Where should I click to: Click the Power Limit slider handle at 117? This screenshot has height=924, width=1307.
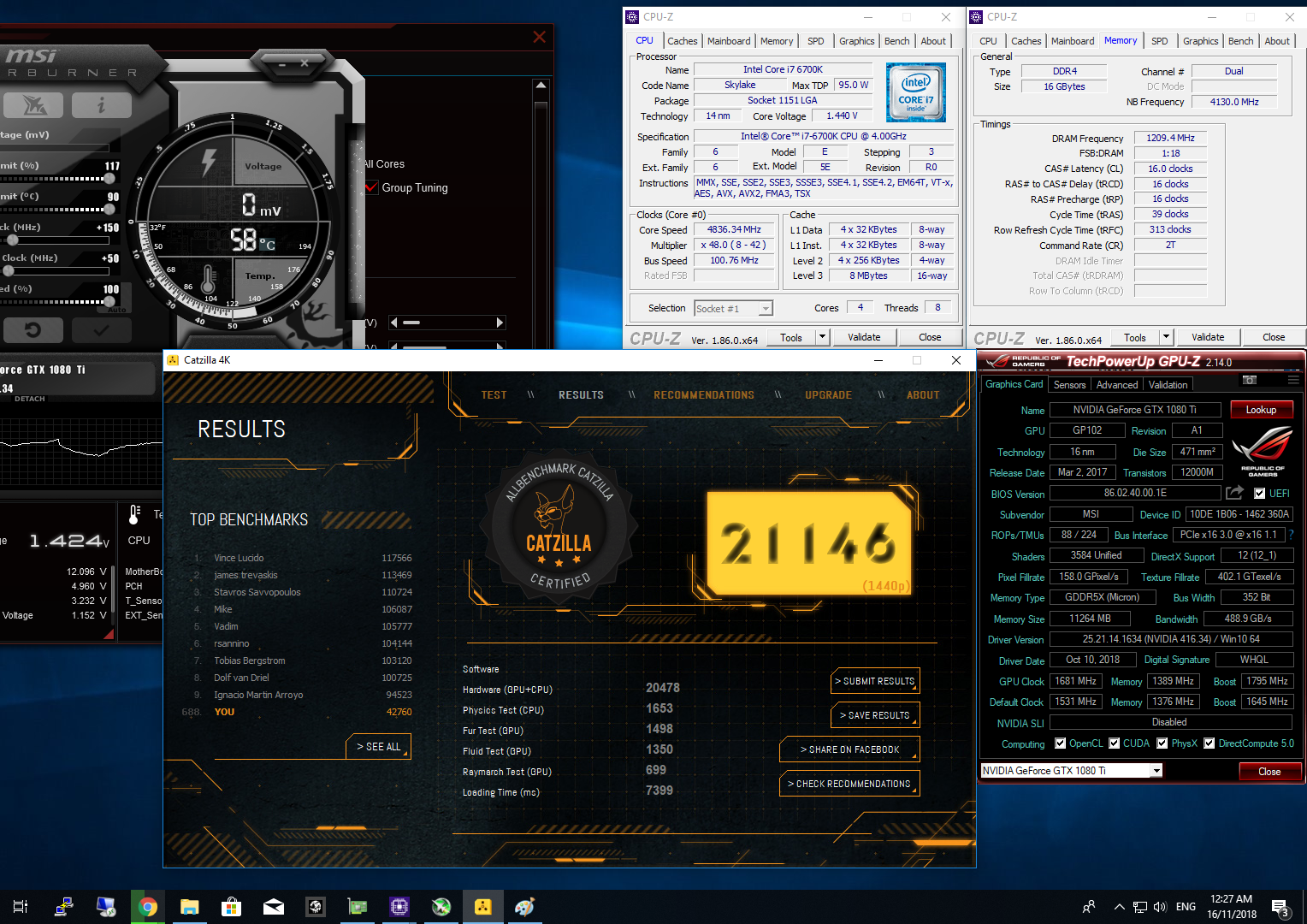click(109, 179)
